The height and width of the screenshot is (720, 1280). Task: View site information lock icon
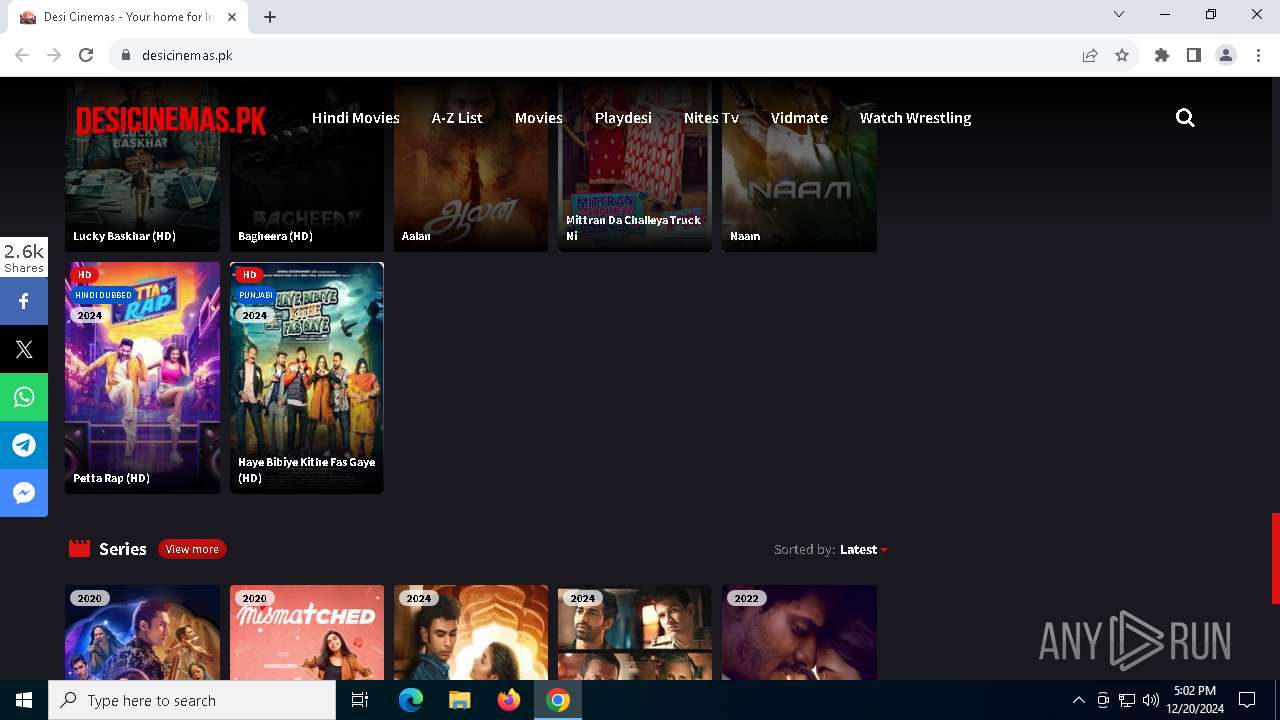(x=126, y=55)
